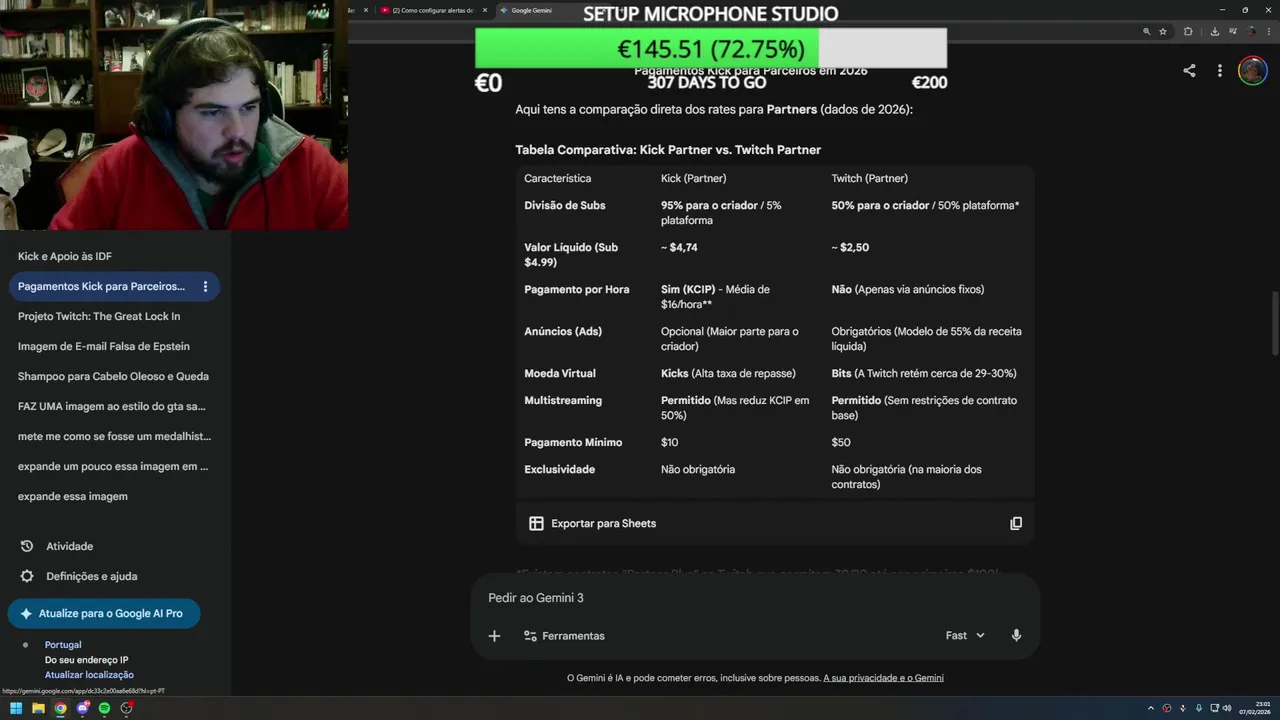The width and height of the screenshot is (1280, 720).
Task: Click the '$50' minimum payment cell
Action: click(841, 442)
